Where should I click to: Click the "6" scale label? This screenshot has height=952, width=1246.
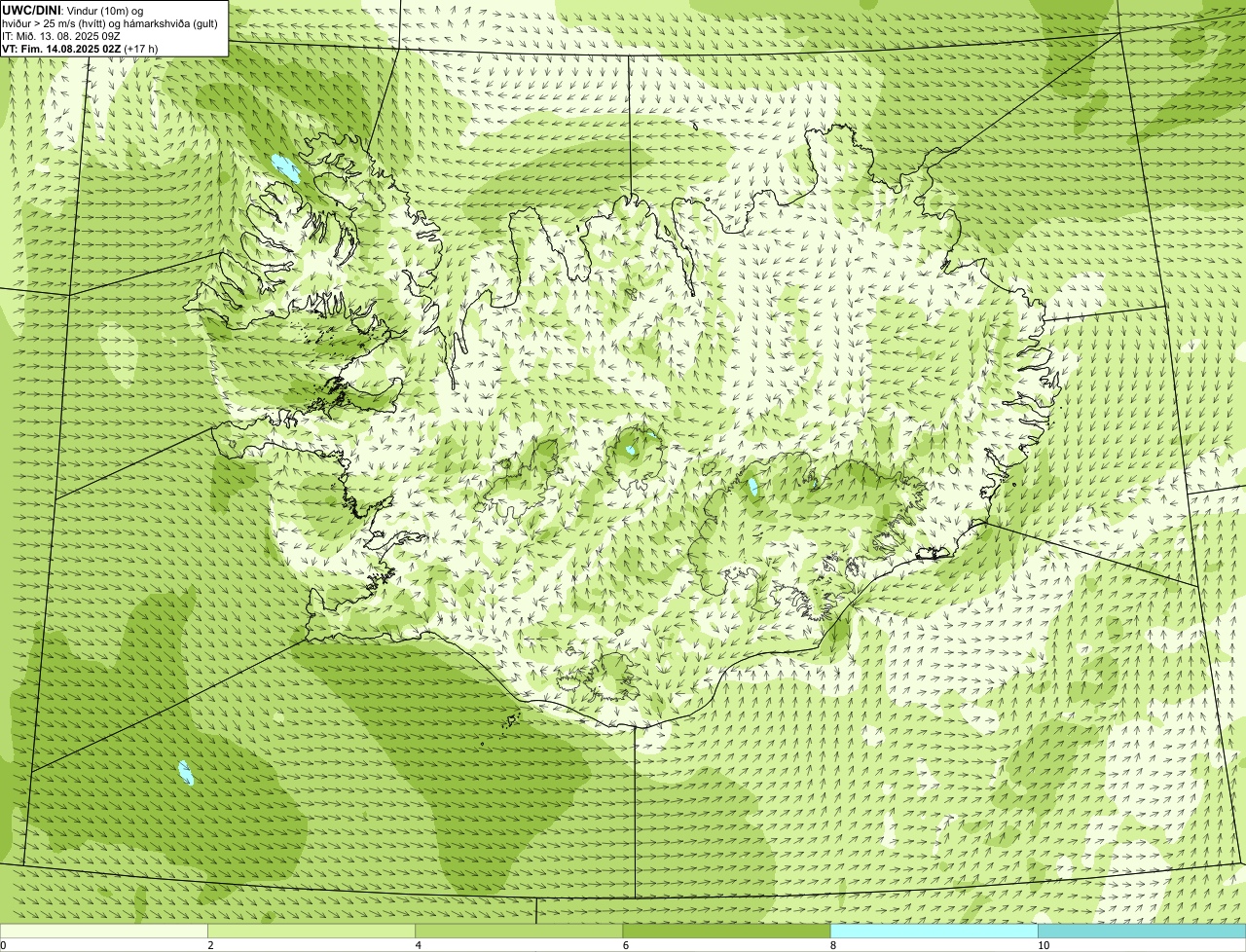point(625,945)
